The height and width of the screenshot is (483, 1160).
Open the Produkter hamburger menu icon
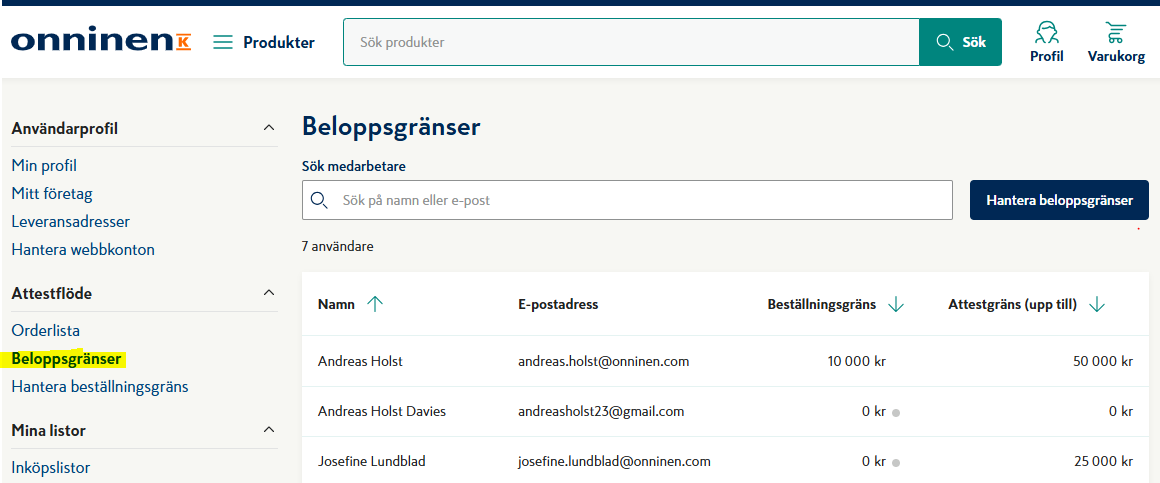coord(223,42)
